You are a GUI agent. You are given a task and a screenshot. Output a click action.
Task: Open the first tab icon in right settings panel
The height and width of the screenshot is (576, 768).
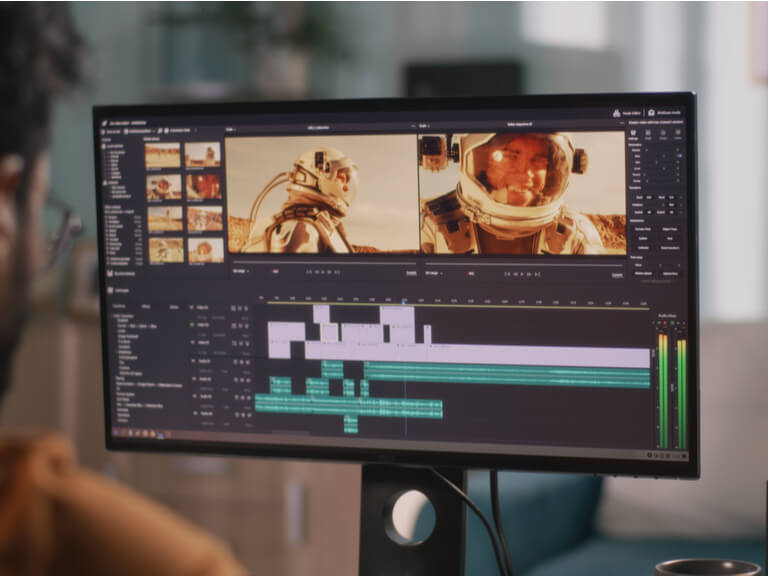click(x=636, y=130)
